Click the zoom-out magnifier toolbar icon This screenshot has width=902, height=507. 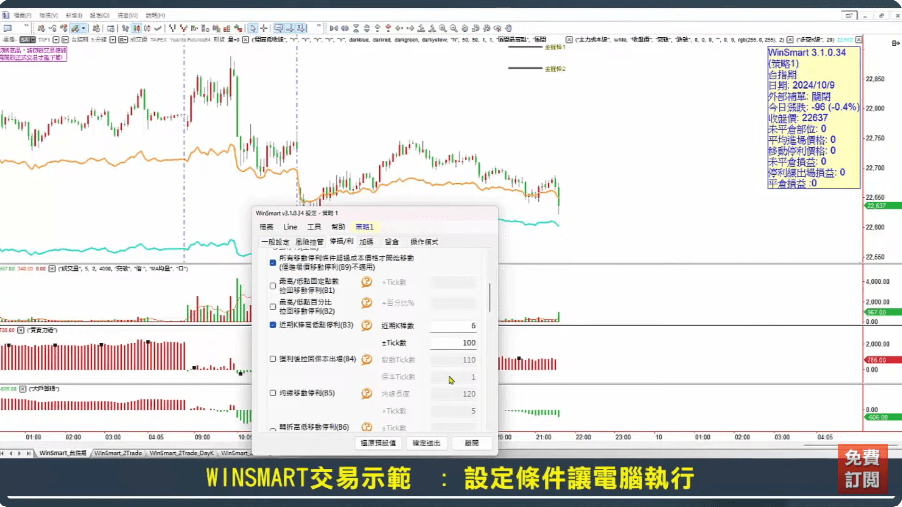(454, 28)
